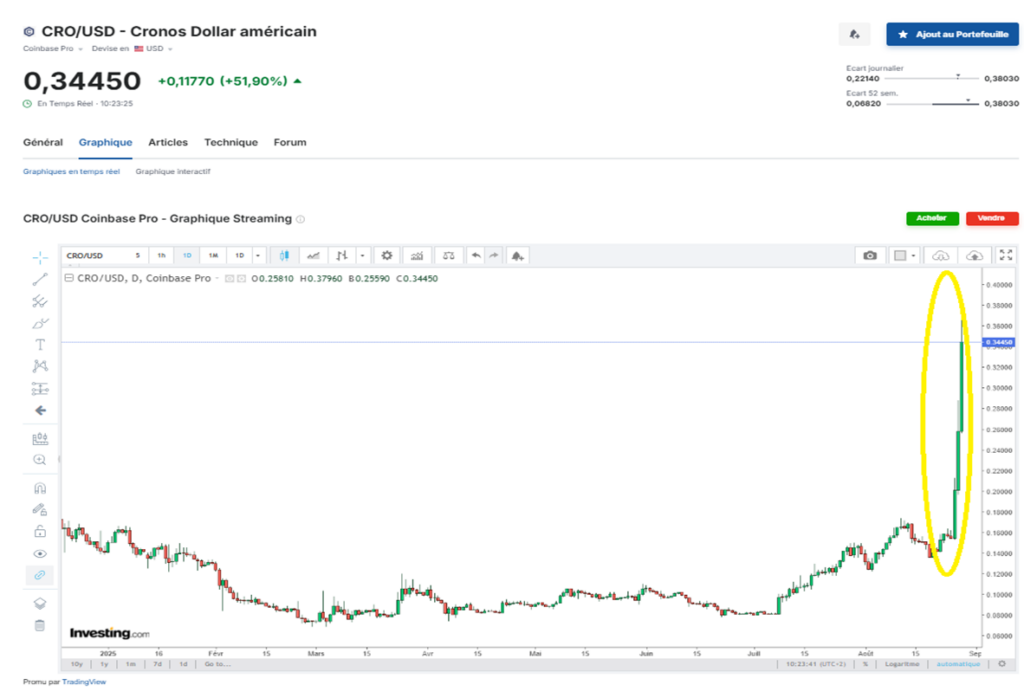Viewport: 1024px width, 698px height.
Task: Select the measure ruler tool
Action: pyautogui.click(x=40, y=439)
